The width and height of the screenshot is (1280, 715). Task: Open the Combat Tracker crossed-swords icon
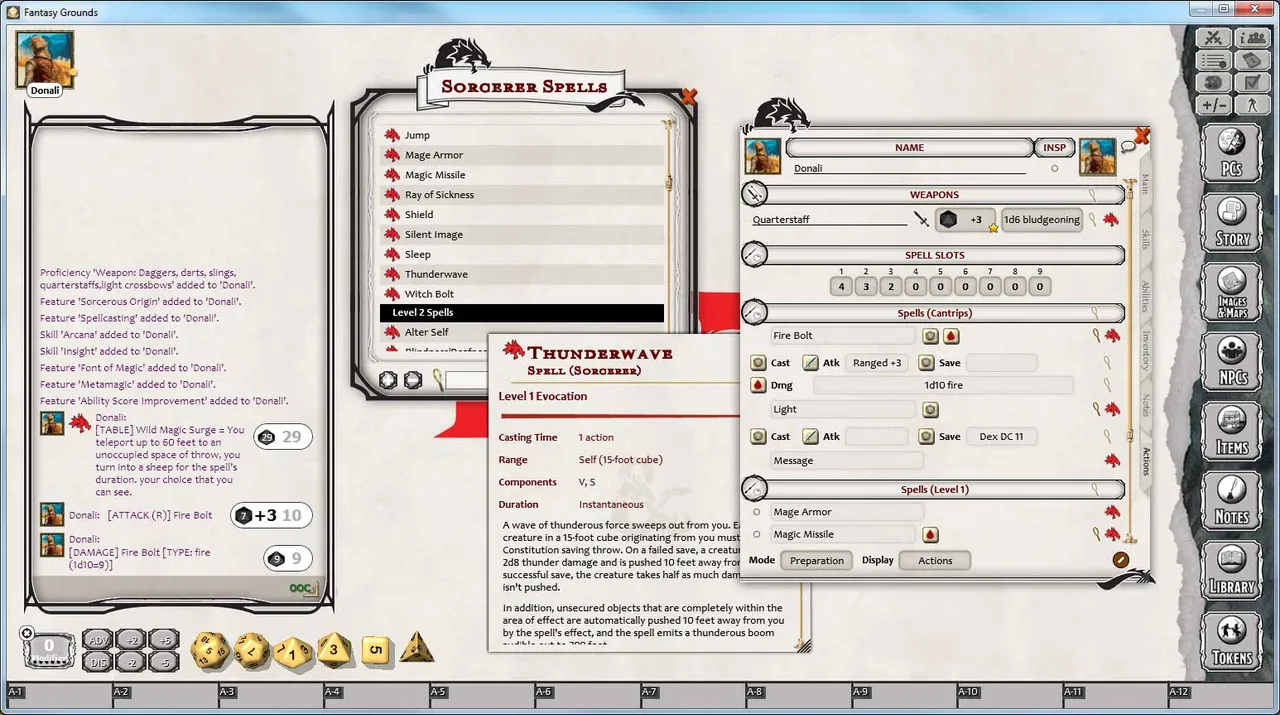1214,38
